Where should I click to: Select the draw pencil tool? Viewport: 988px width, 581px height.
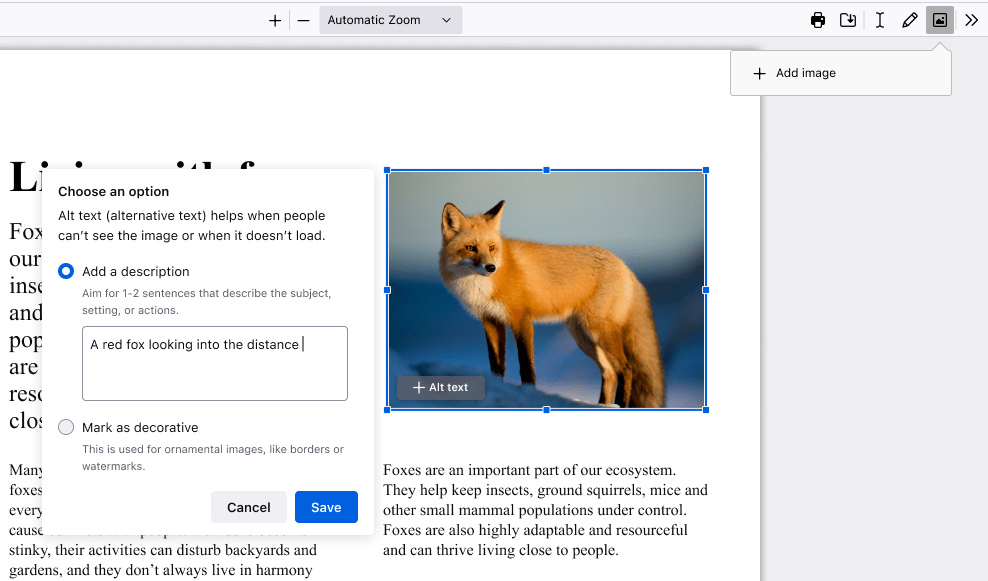click(x=909, y=20)
